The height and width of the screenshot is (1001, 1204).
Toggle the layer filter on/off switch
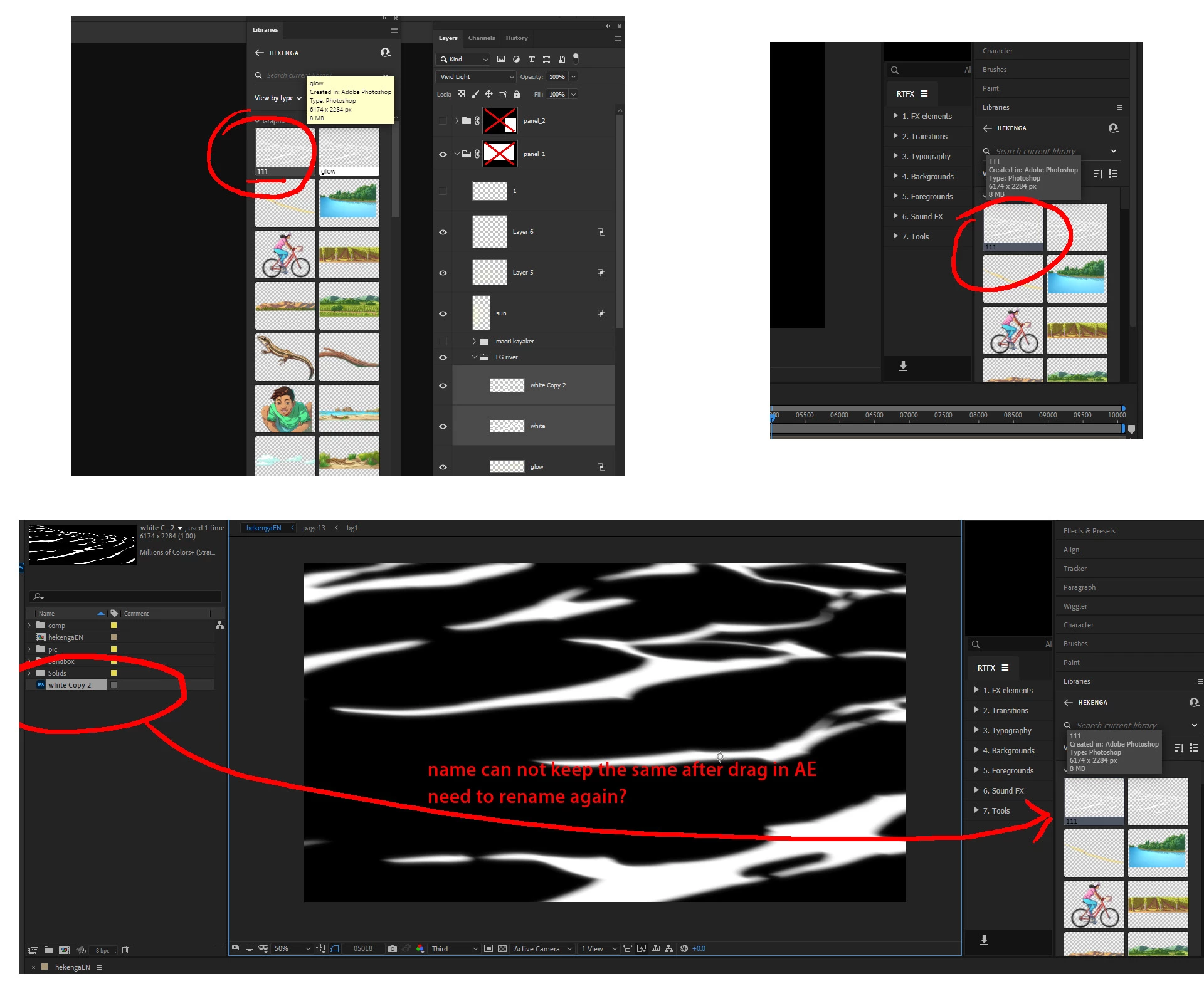tap(576, 58)
